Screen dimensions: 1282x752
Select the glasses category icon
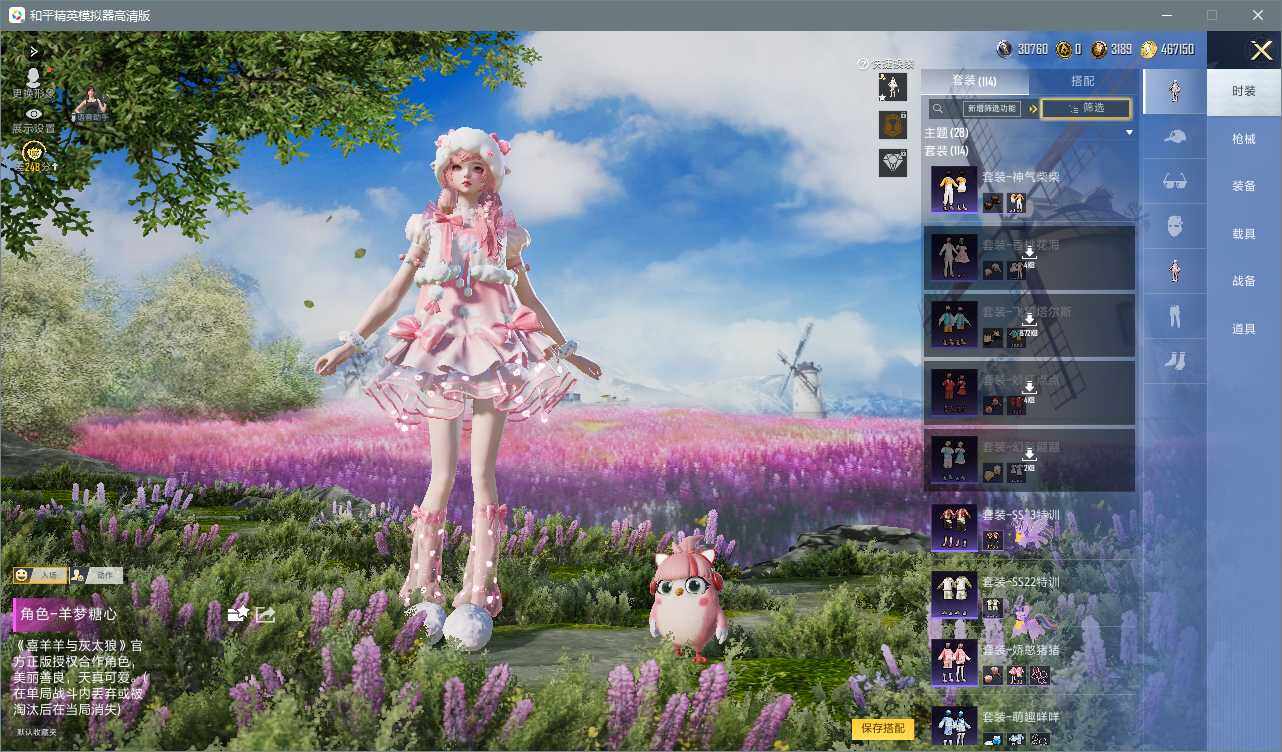[x=1174, y=182]
